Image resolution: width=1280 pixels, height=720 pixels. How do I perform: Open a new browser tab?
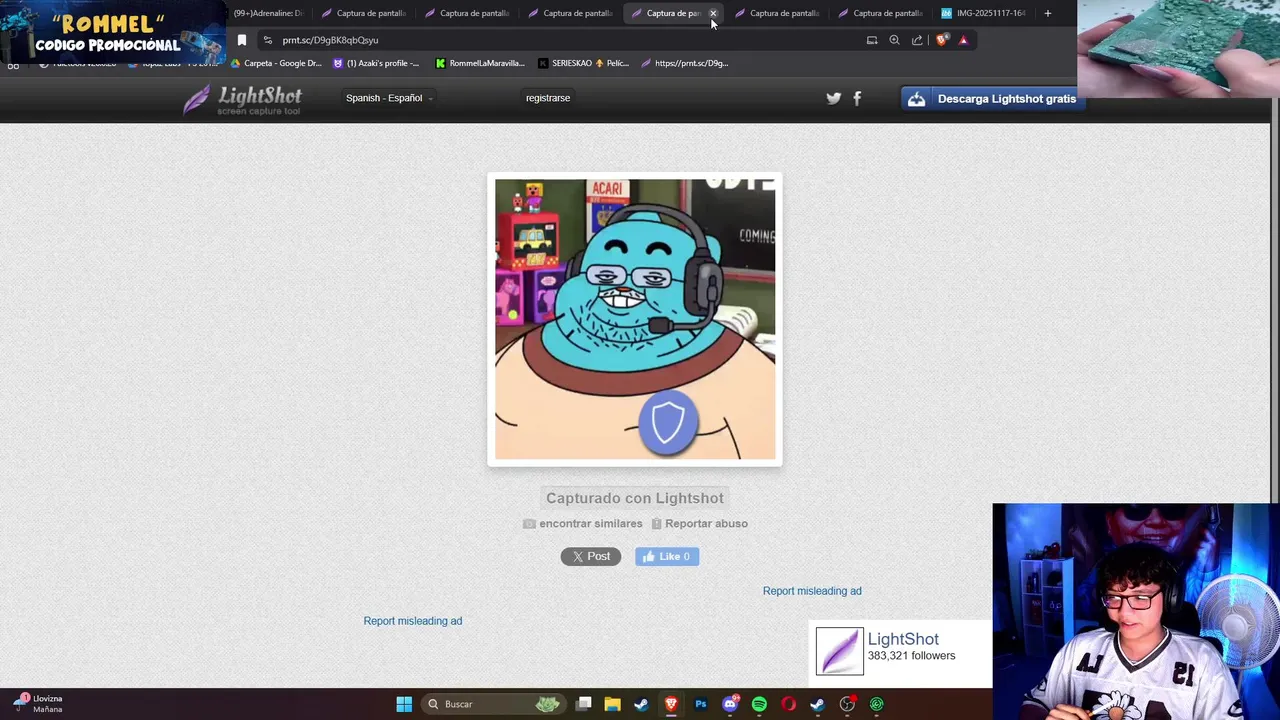(1047, 13)
